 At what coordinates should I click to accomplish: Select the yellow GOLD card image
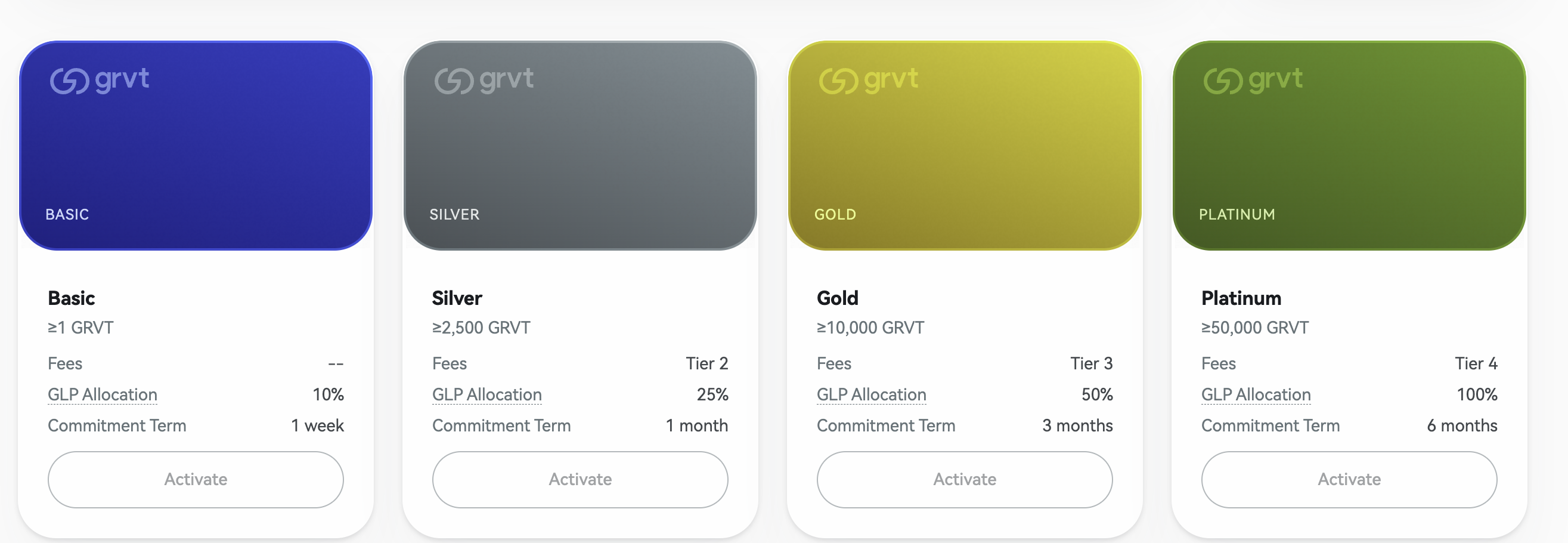tap(965, 146)
